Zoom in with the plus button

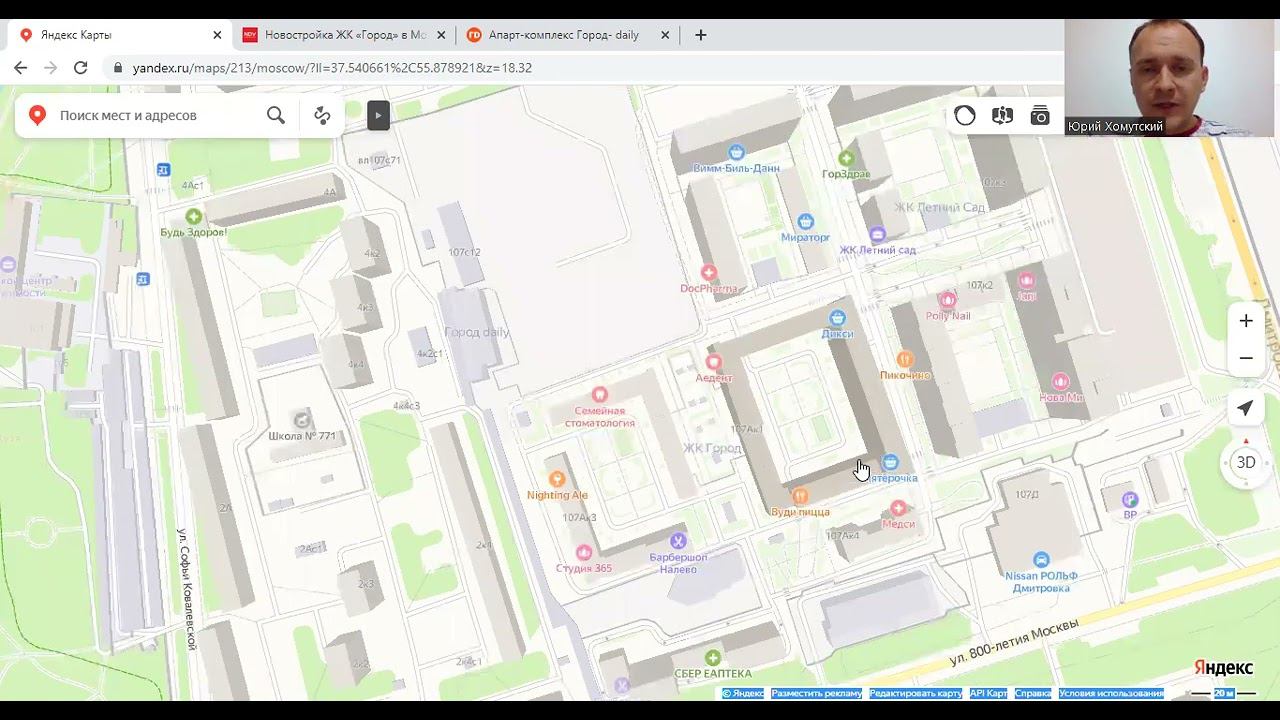pyautogui.click(x=1246, y=321)
